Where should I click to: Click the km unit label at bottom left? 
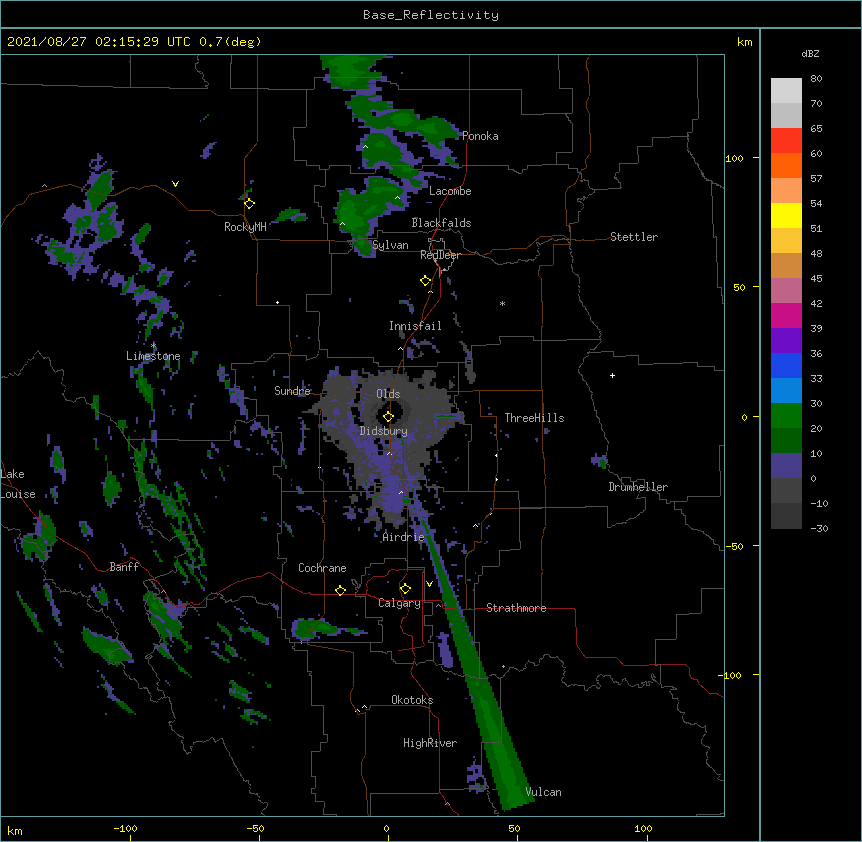[15, 830]
